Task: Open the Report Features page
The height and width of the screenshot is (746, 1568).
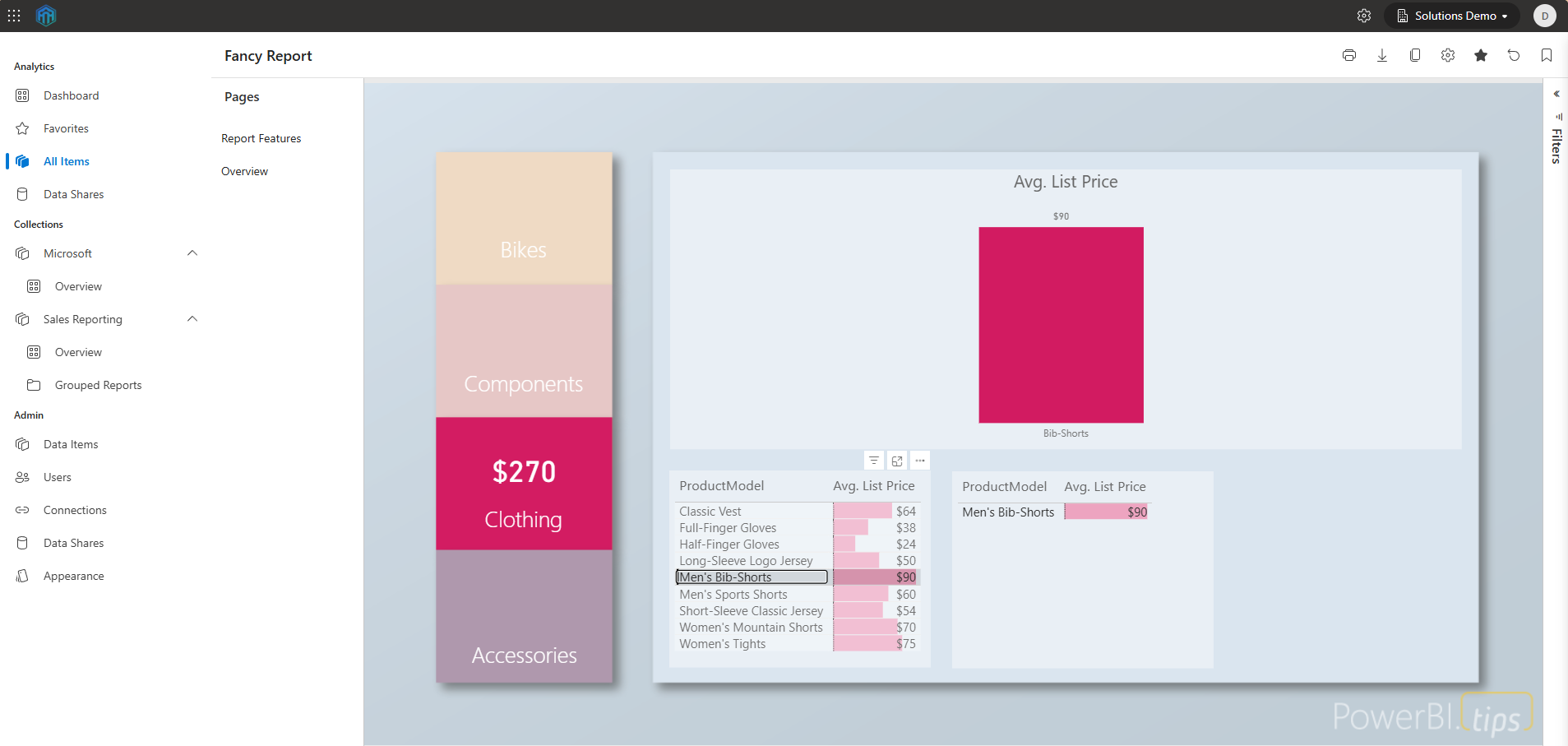Action: click(x=261, y=138)
